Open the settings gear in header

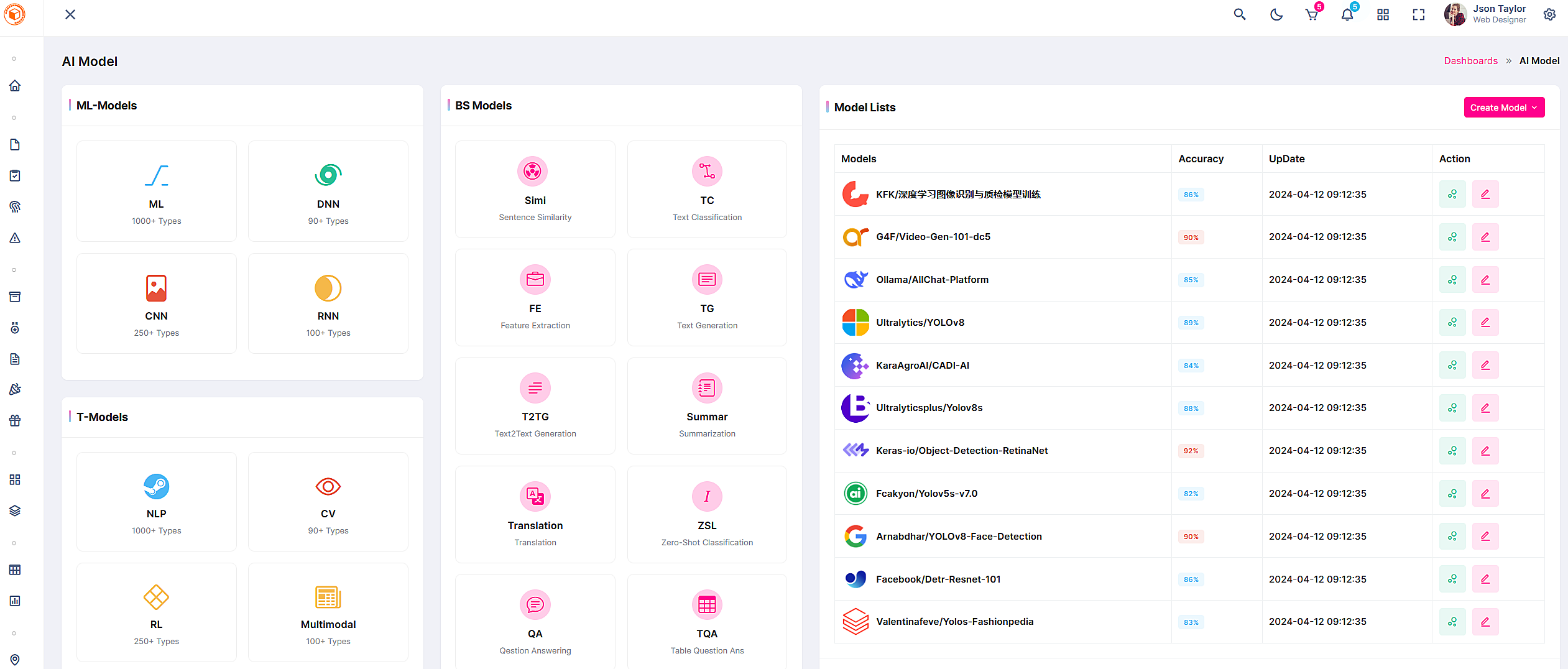(x=1549, y=15)
